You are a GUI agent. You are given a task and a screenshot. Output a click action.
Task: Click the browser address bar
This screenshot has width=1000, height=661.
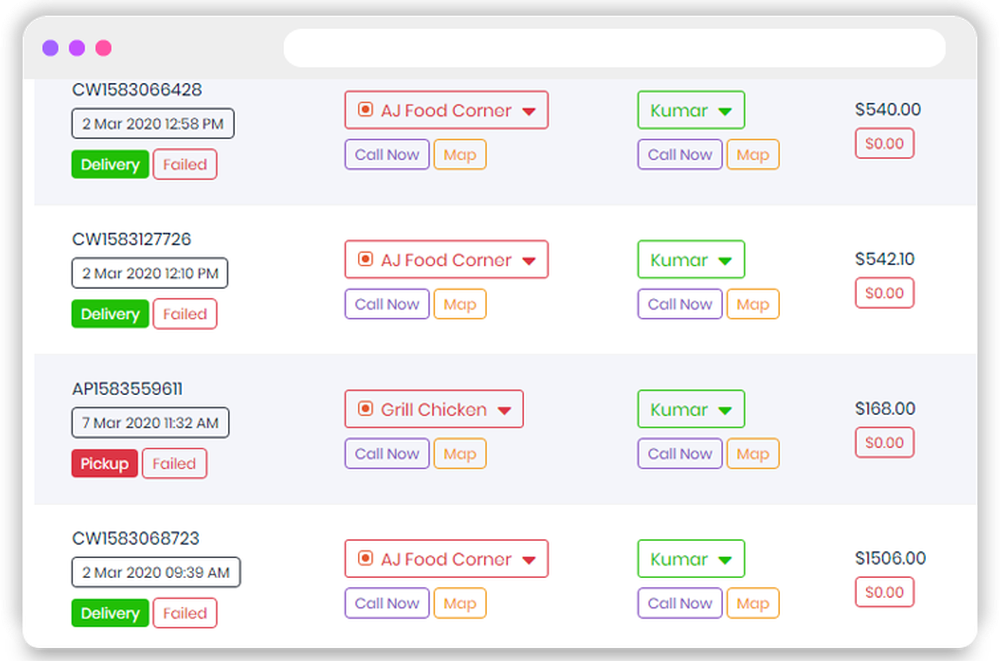[x=615, y=48]
